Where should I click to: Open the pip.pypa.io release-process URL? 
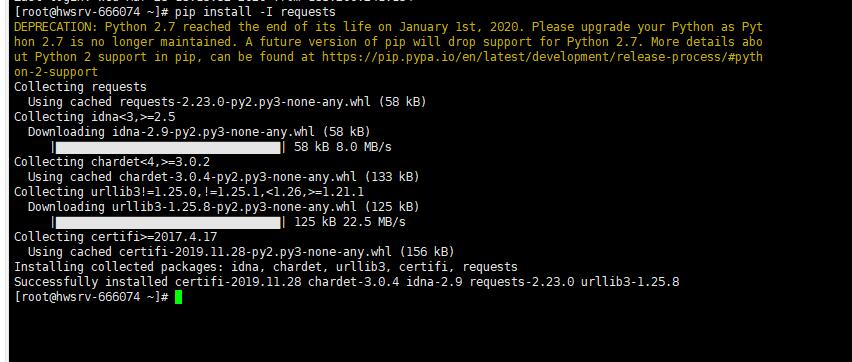click(x=542, y=57)
